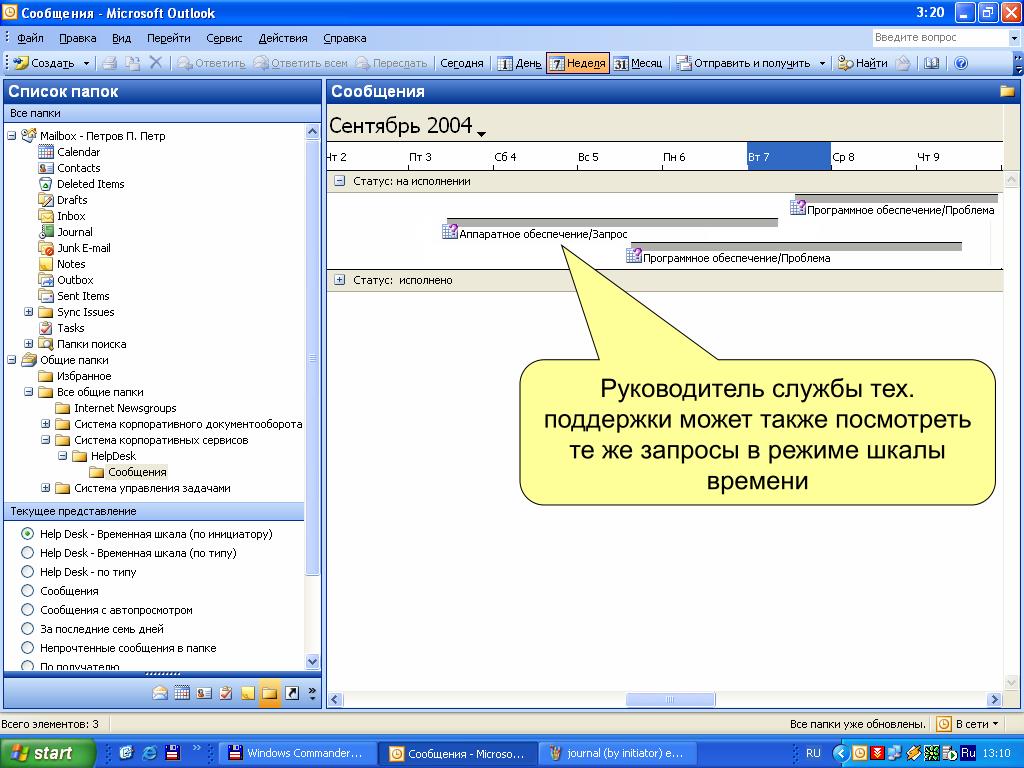This screenshot has height=768, width=1024.
Task: Click the Shortcuts arrow icon in navigation pane
Action: click(292, 693)
